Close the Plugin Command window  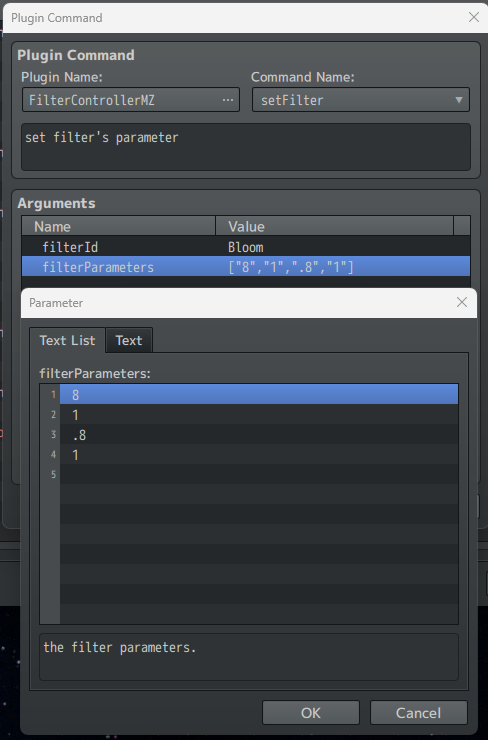coord(474,17)
